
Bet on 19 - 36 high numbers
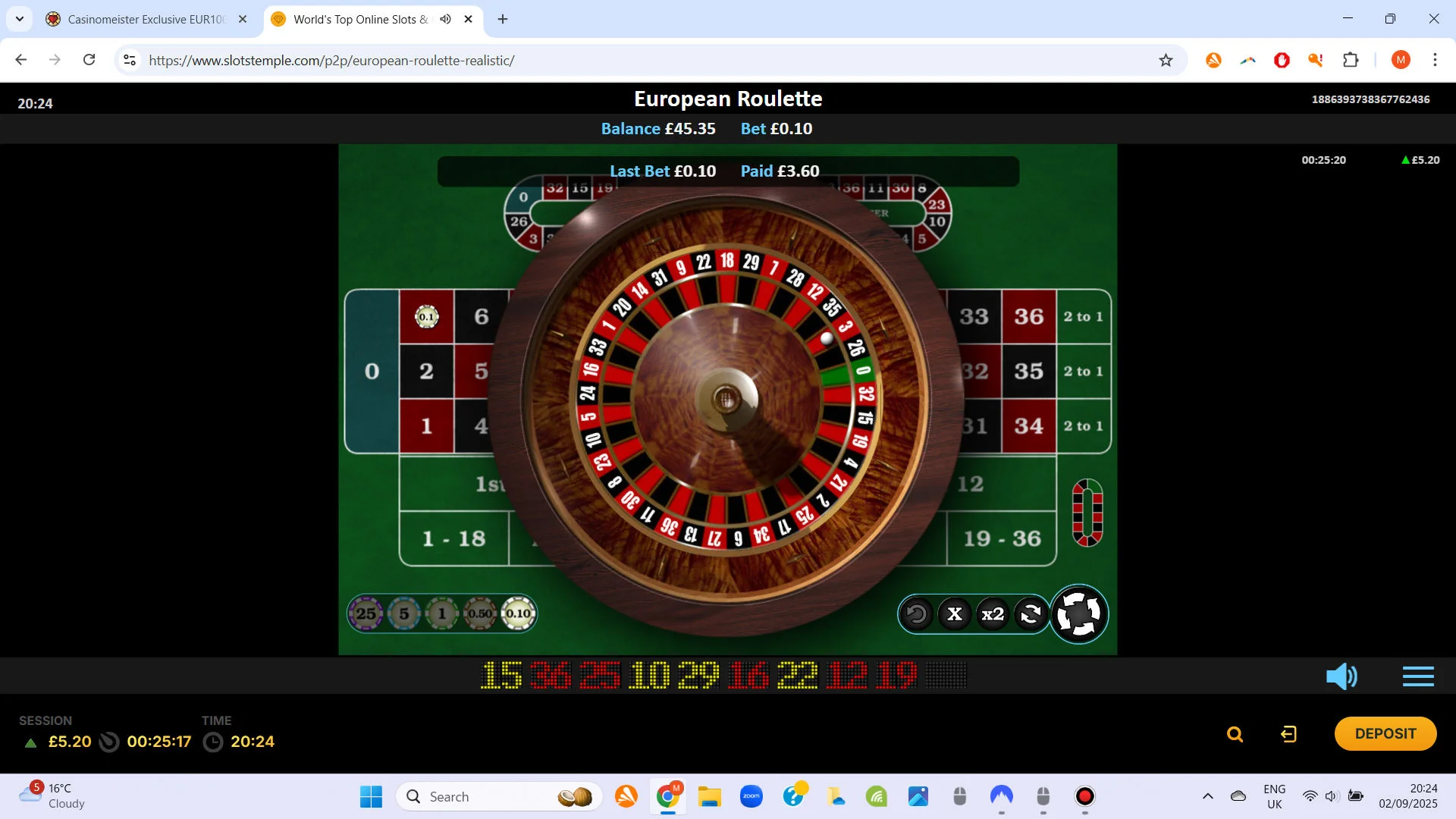tap(1002, 538)
